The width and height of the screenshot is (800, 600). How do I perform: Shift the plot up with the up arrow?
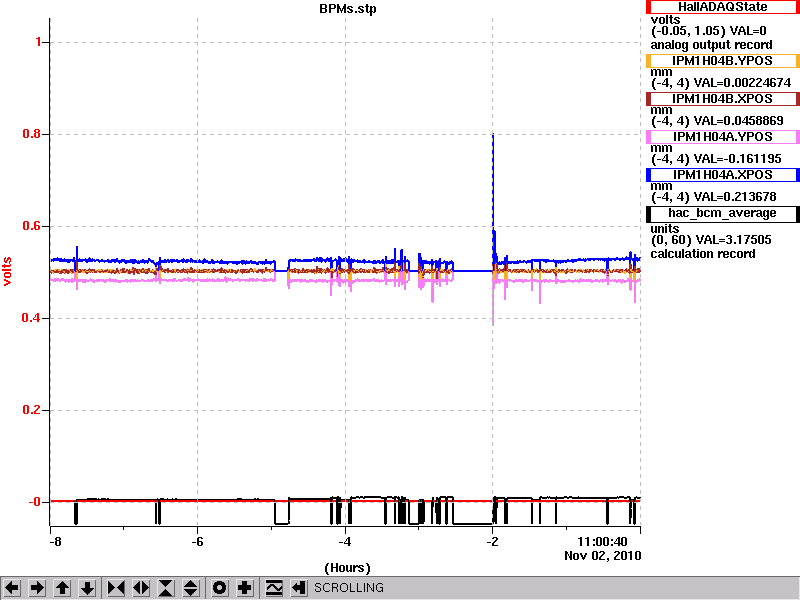pos(63,588)
